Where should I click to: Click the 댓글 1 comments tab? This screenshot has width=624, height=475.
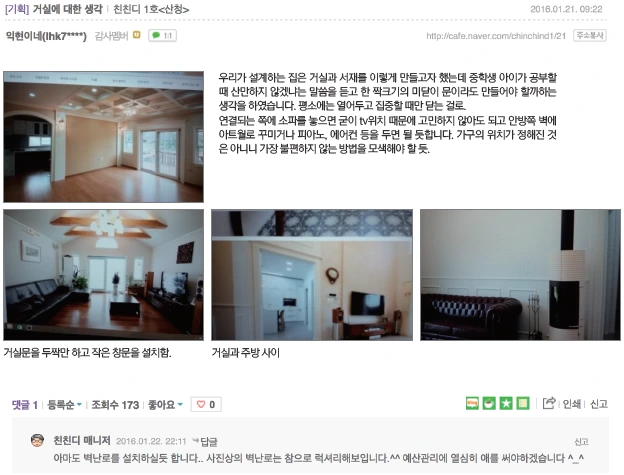[x=25, y=405]
